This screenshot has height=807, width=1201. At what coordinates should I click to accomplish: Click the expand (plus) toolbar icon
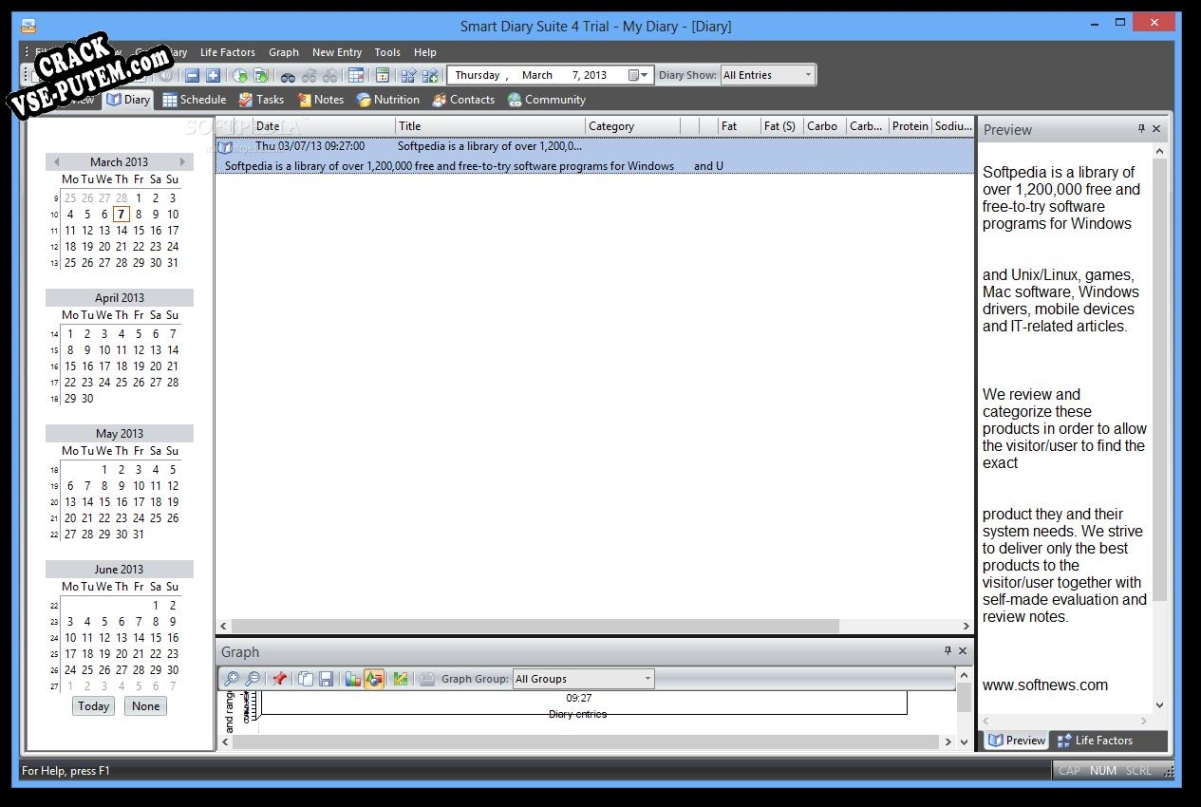[x=212, y=75]
